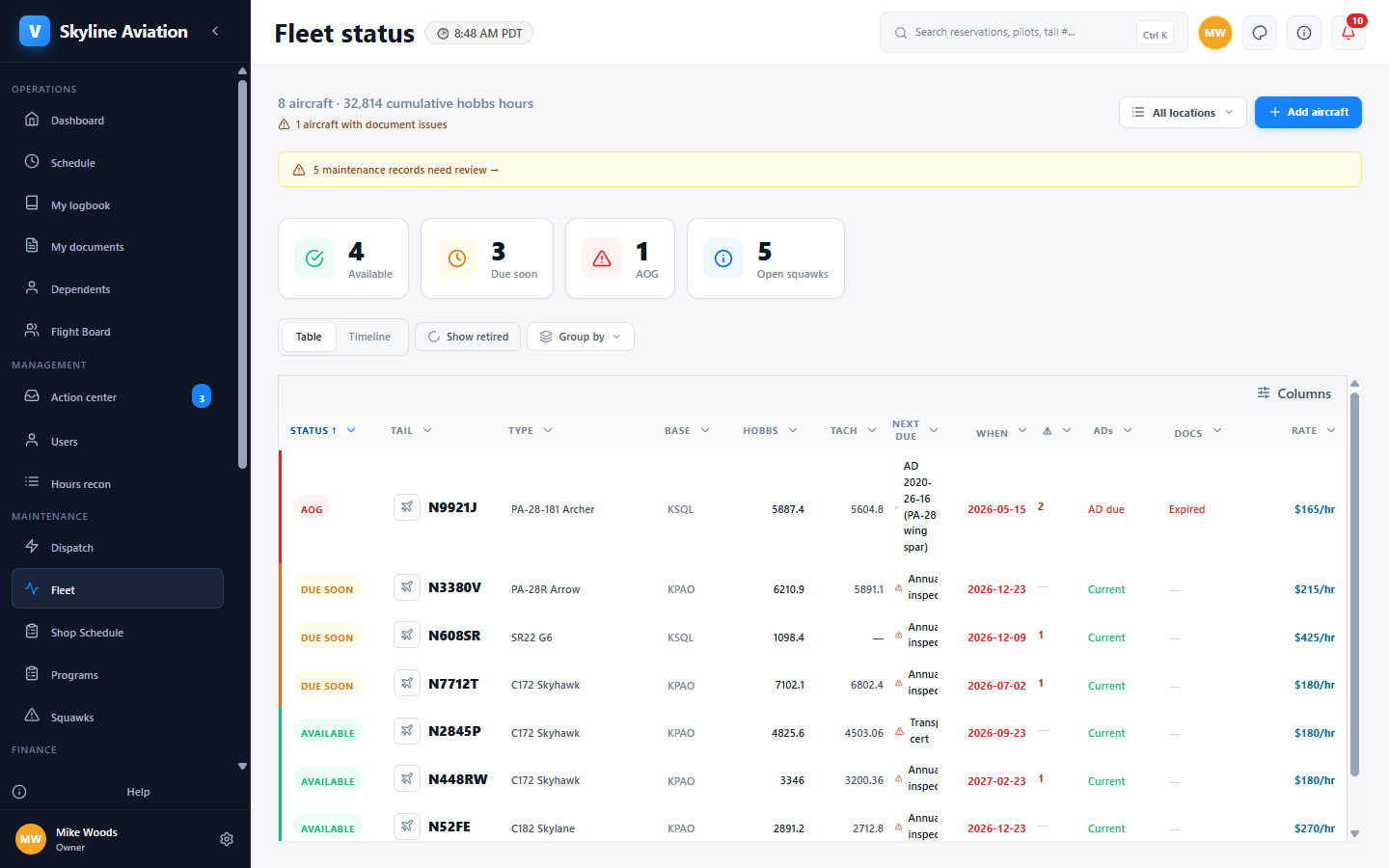Expand the BASE column header menu
This screenshot has width=1389, height=868.
[705, 430]
